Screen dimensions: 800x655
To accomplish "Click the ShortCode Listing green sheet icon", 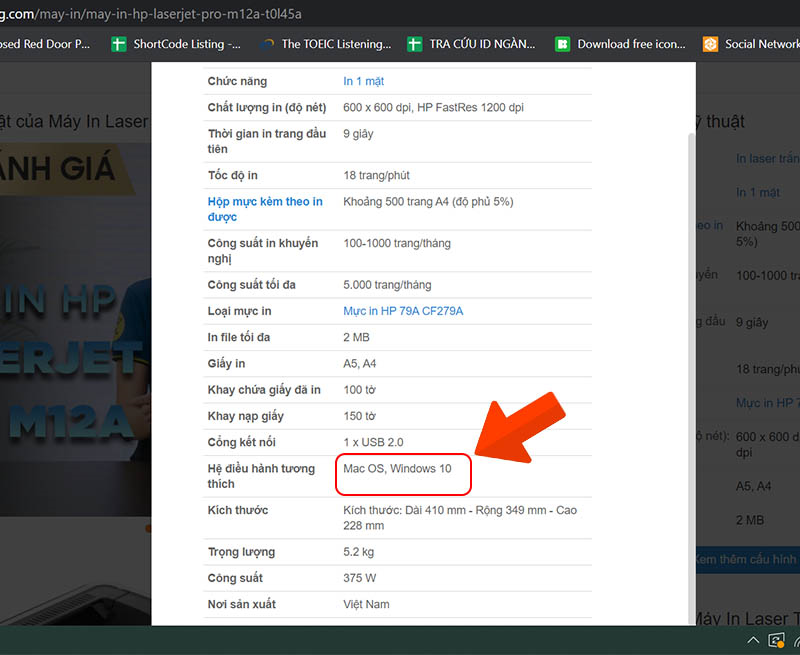I will (x=118, y=44).
